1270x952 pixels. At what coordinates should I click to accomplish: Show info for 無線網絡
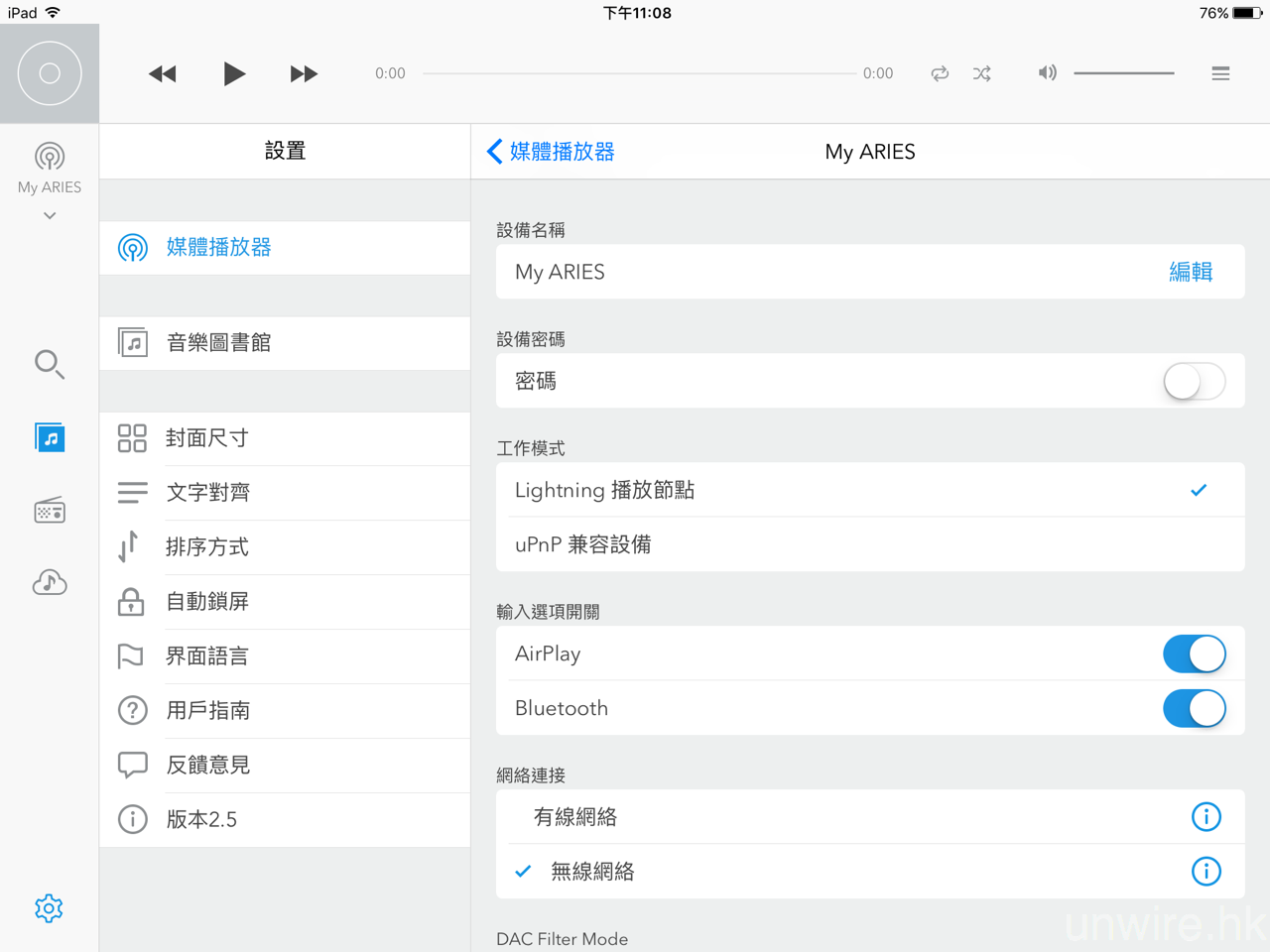pos(1206,872)
